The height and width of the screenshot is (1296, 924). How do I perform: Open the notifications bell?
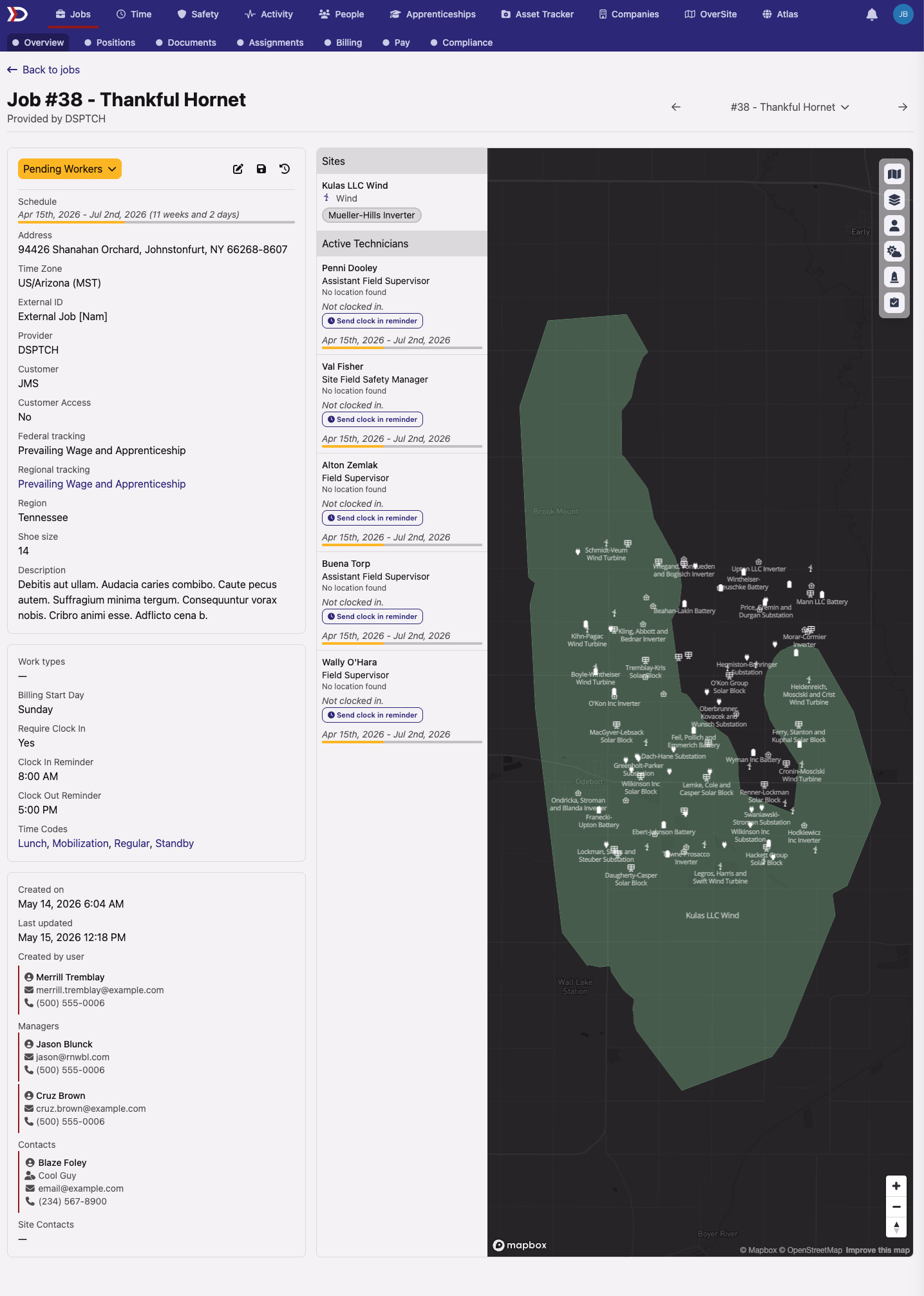(872, 14)
